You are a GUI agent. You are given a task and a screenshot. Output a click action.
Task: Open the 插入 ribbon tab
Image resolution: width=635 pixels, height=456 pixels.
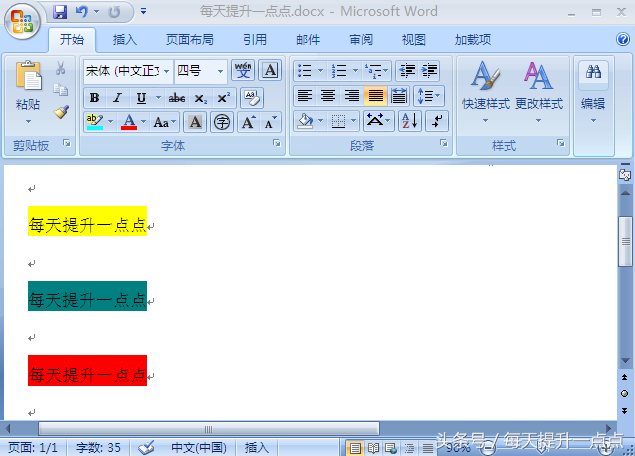(x=125, y=40)
